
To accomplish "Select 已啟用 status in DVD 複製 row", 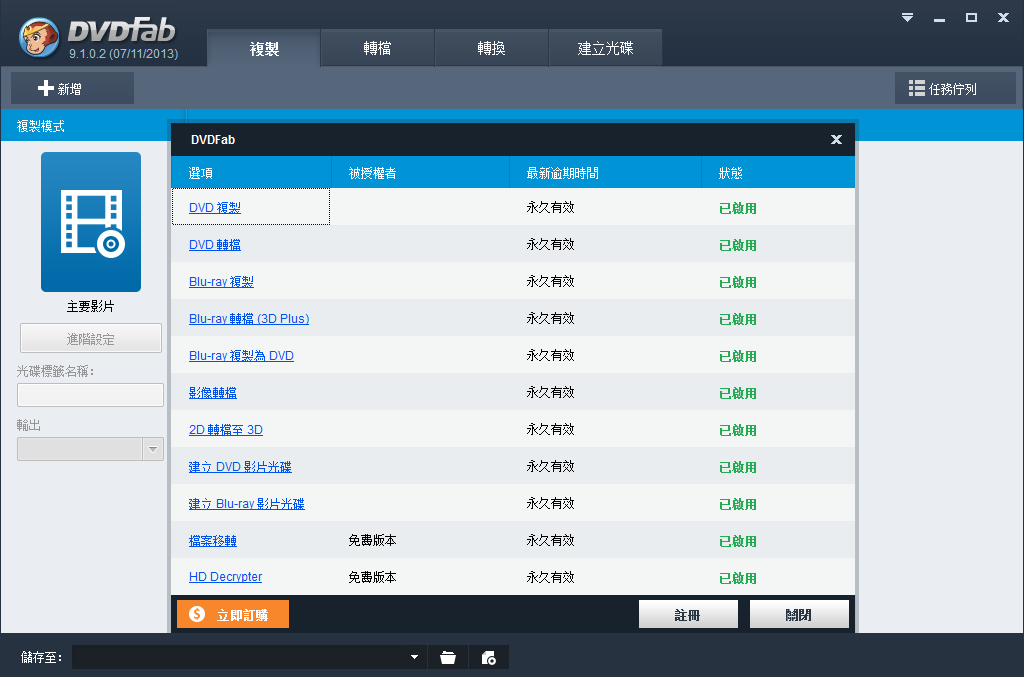I will click(x=738, y=208).
